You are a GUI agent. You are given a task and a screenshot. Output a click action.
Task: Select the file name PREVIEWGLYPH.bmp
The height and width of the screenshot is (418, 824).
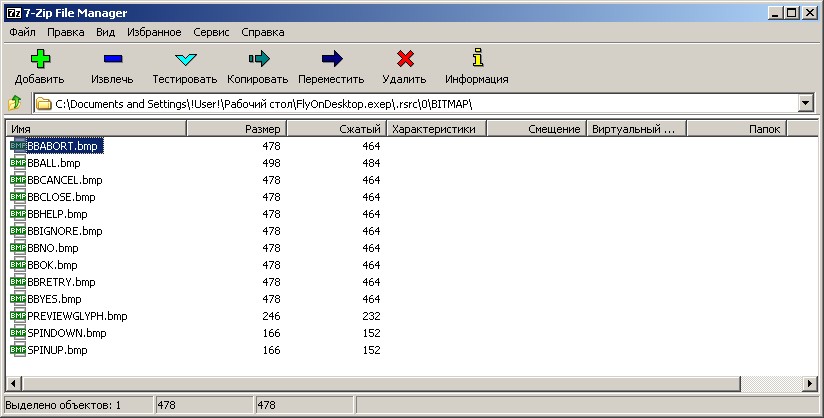tap(77, 316)
